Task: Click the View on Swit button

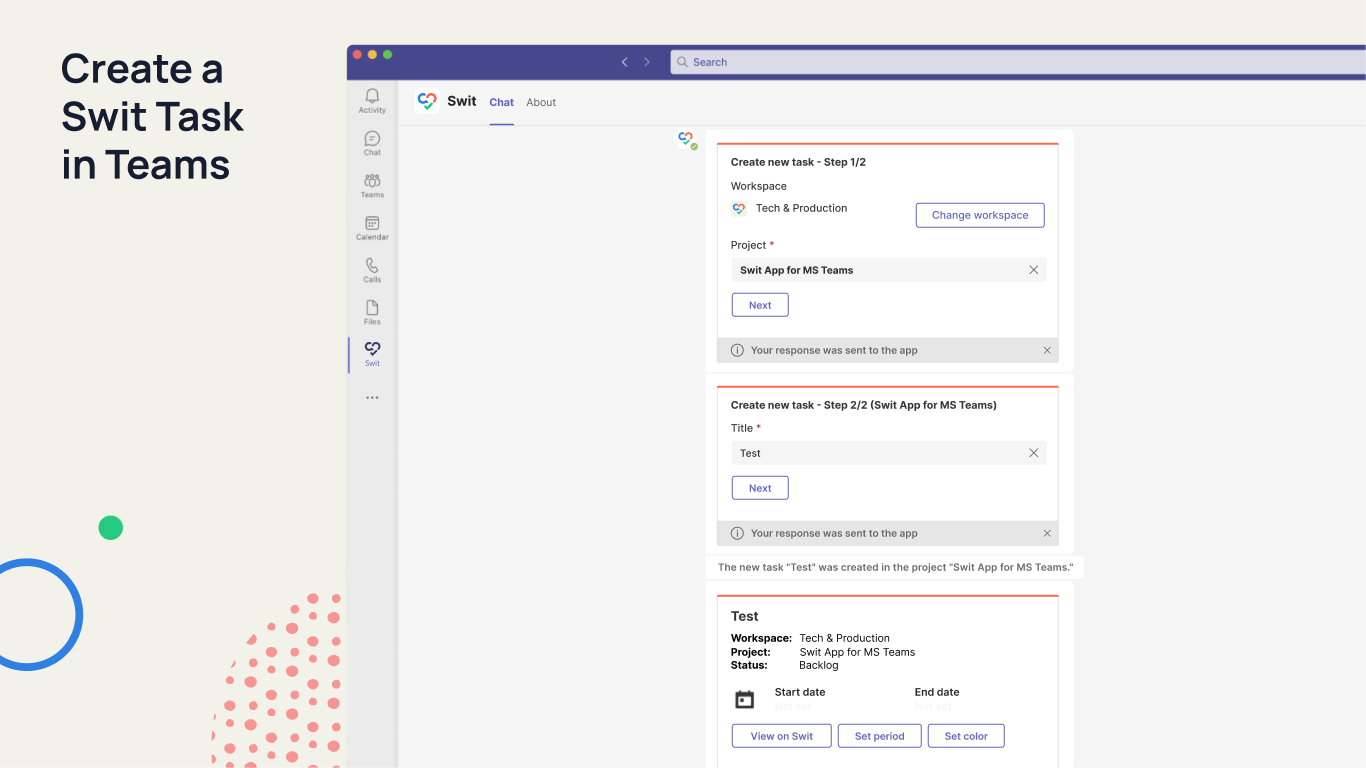Action: click(x=782, y=736)
